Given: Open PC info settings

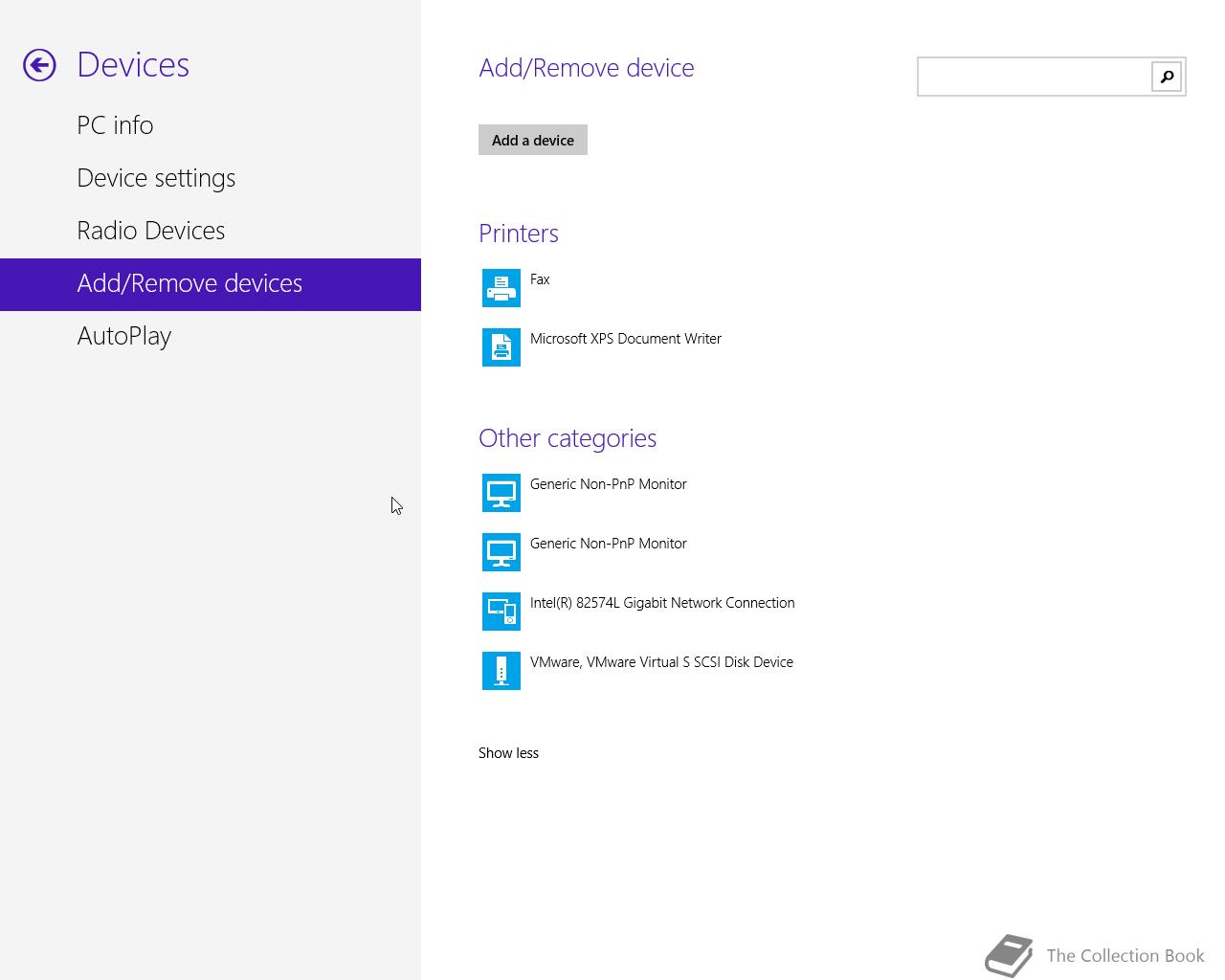Looking at the screenshot, I should [x=211, y=125].
